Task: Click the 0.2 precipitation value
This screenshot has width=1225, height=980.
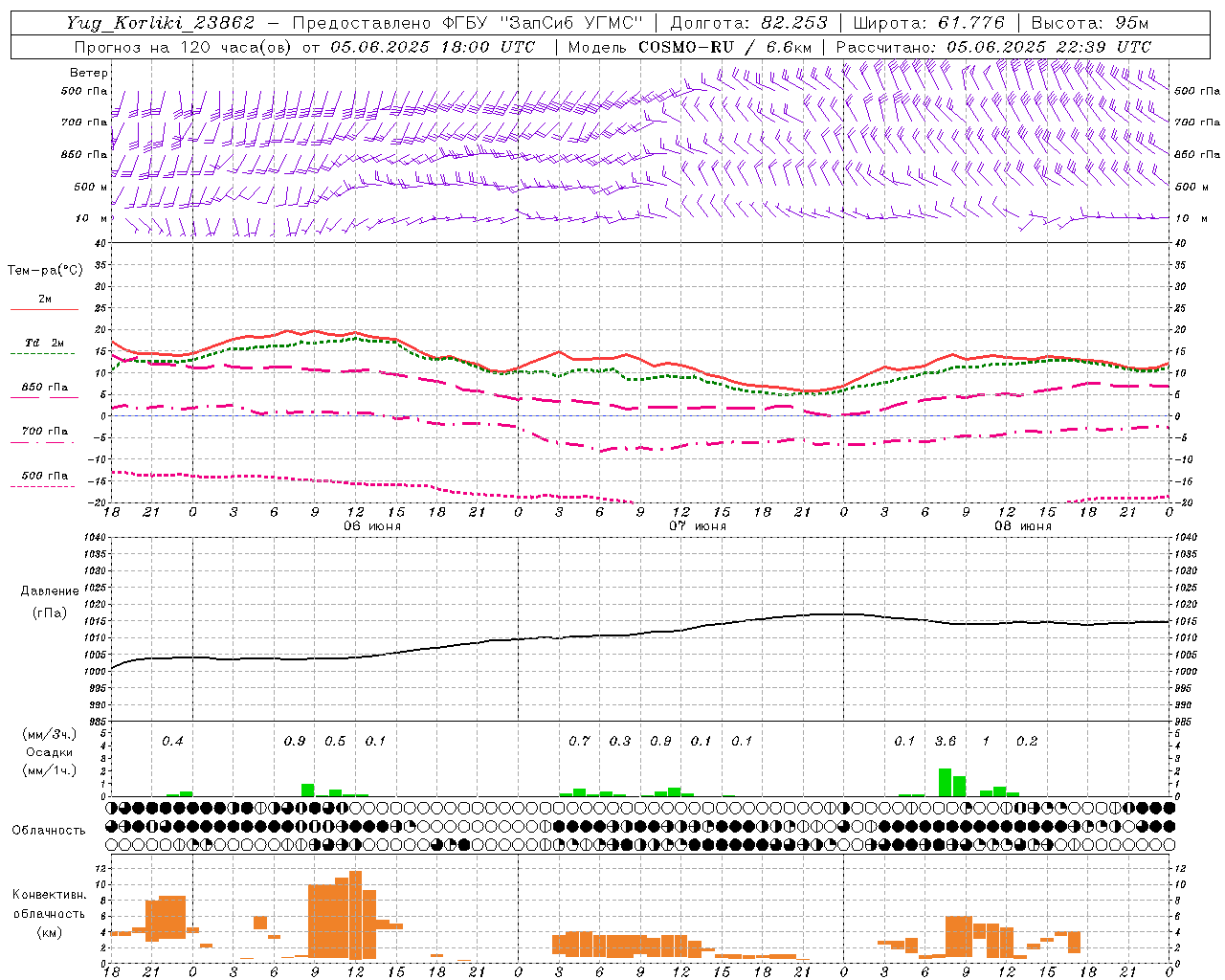Action: tap(1027, 741)
